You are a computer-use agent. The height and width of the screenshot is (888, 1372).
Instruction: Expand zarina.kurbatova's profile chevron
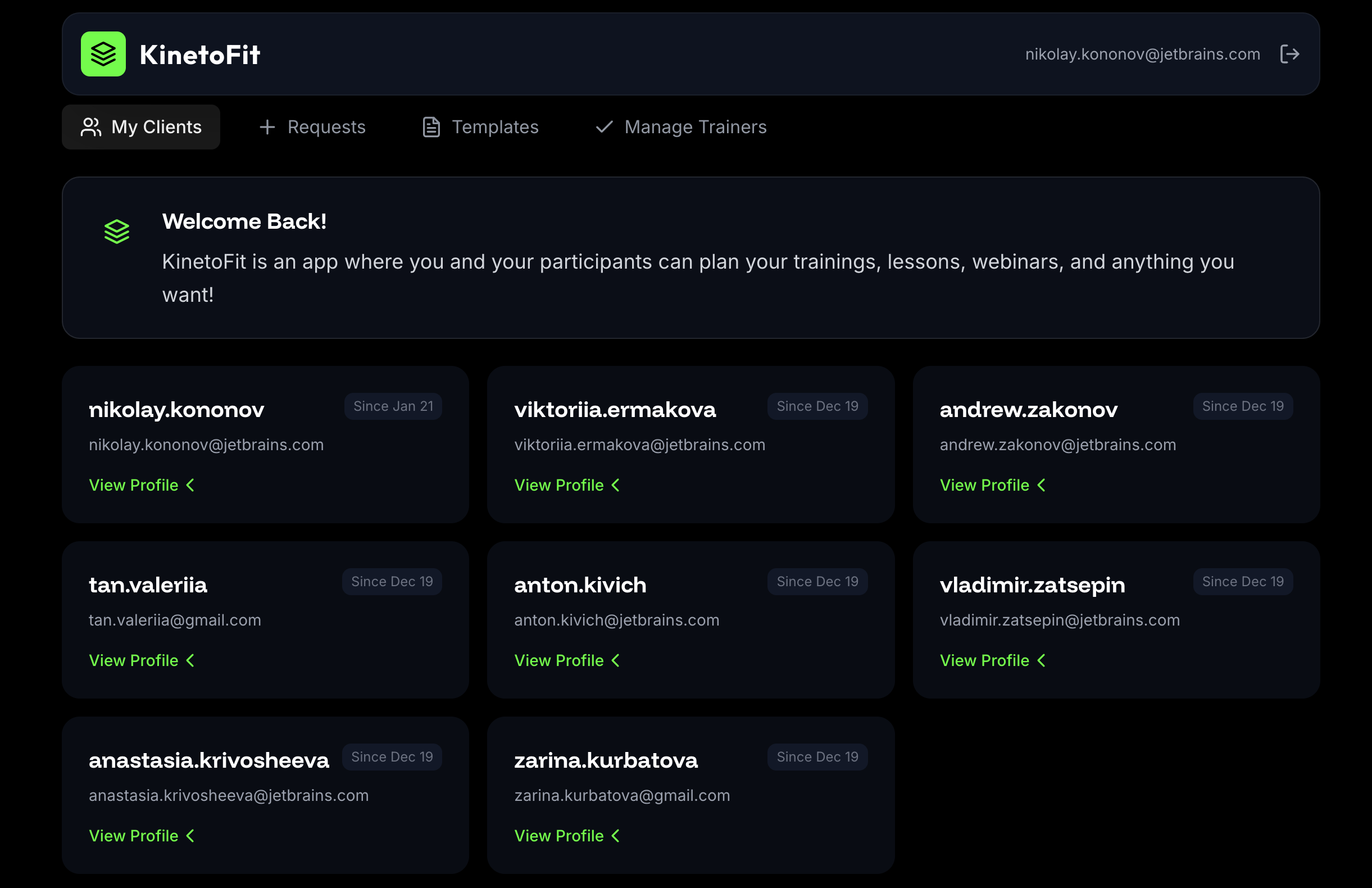pyautogui.click(x=616, y=836)
